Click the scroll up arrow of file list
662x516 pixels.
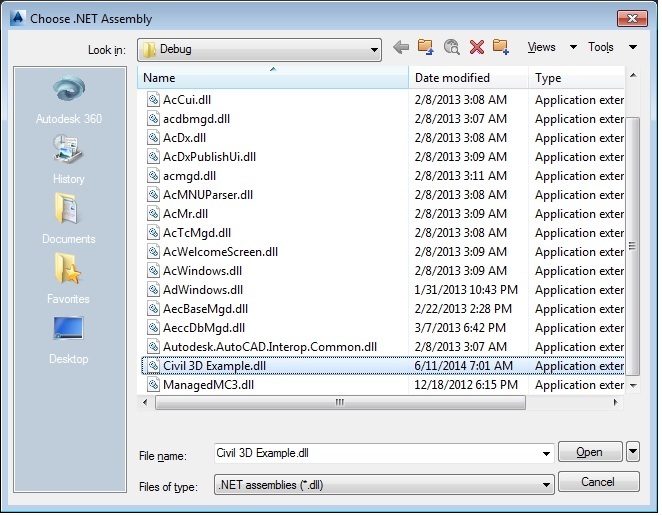633,76
